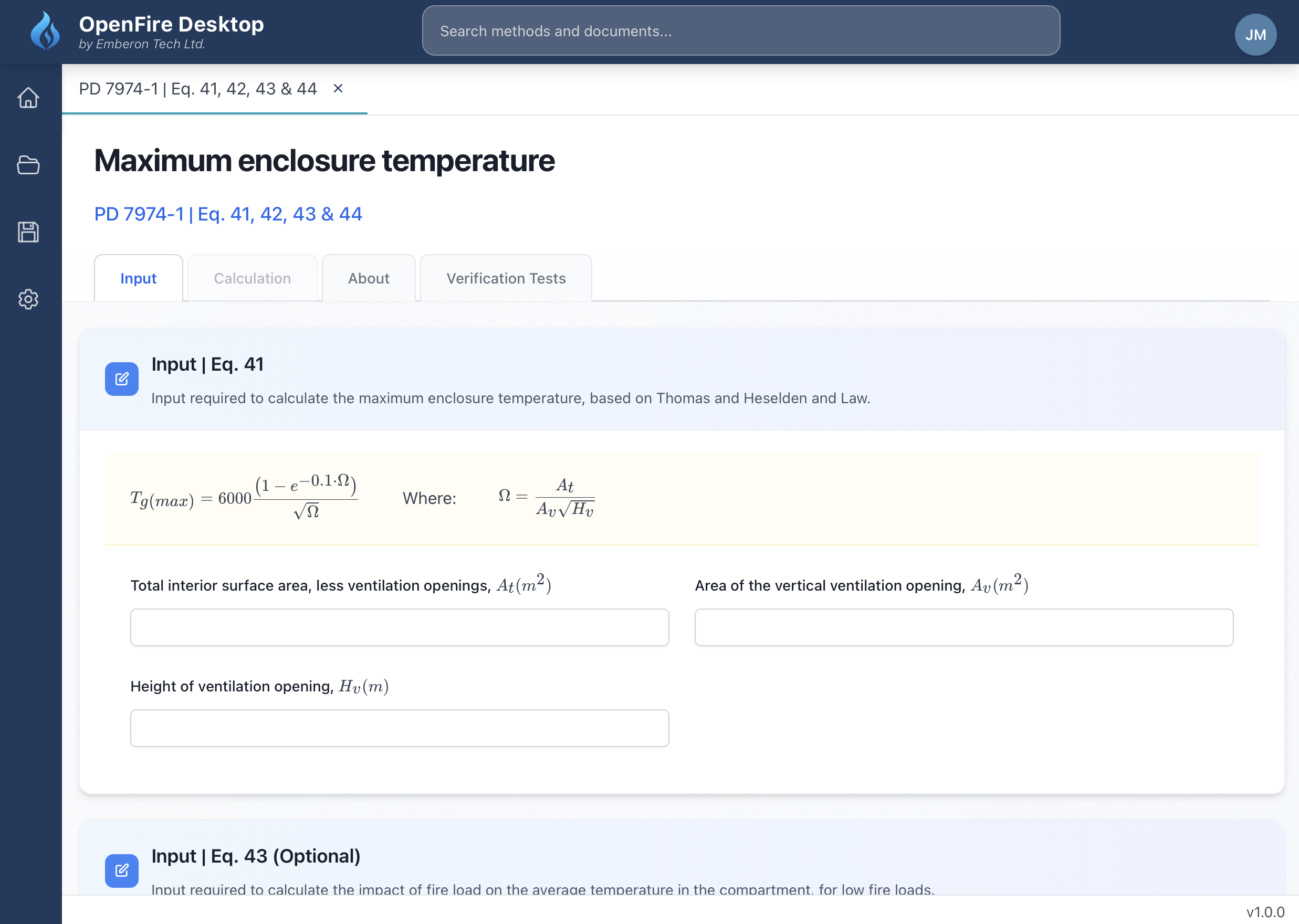The width and height of the screenshot is (1299, 924).
Task: Open settings gear icon in sidebar
Action: [28, 299]
